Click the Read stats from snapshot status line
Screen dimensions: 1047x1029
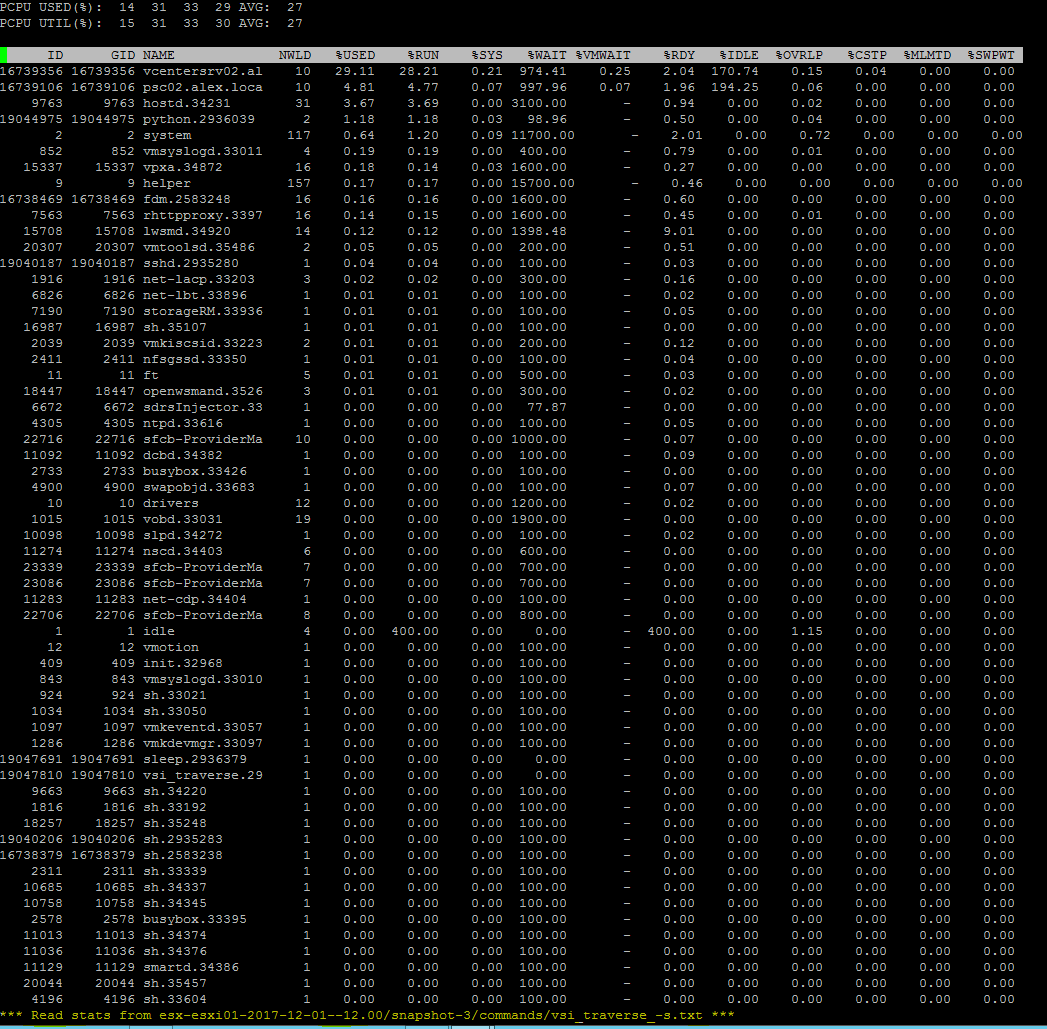coord(368,1015)
